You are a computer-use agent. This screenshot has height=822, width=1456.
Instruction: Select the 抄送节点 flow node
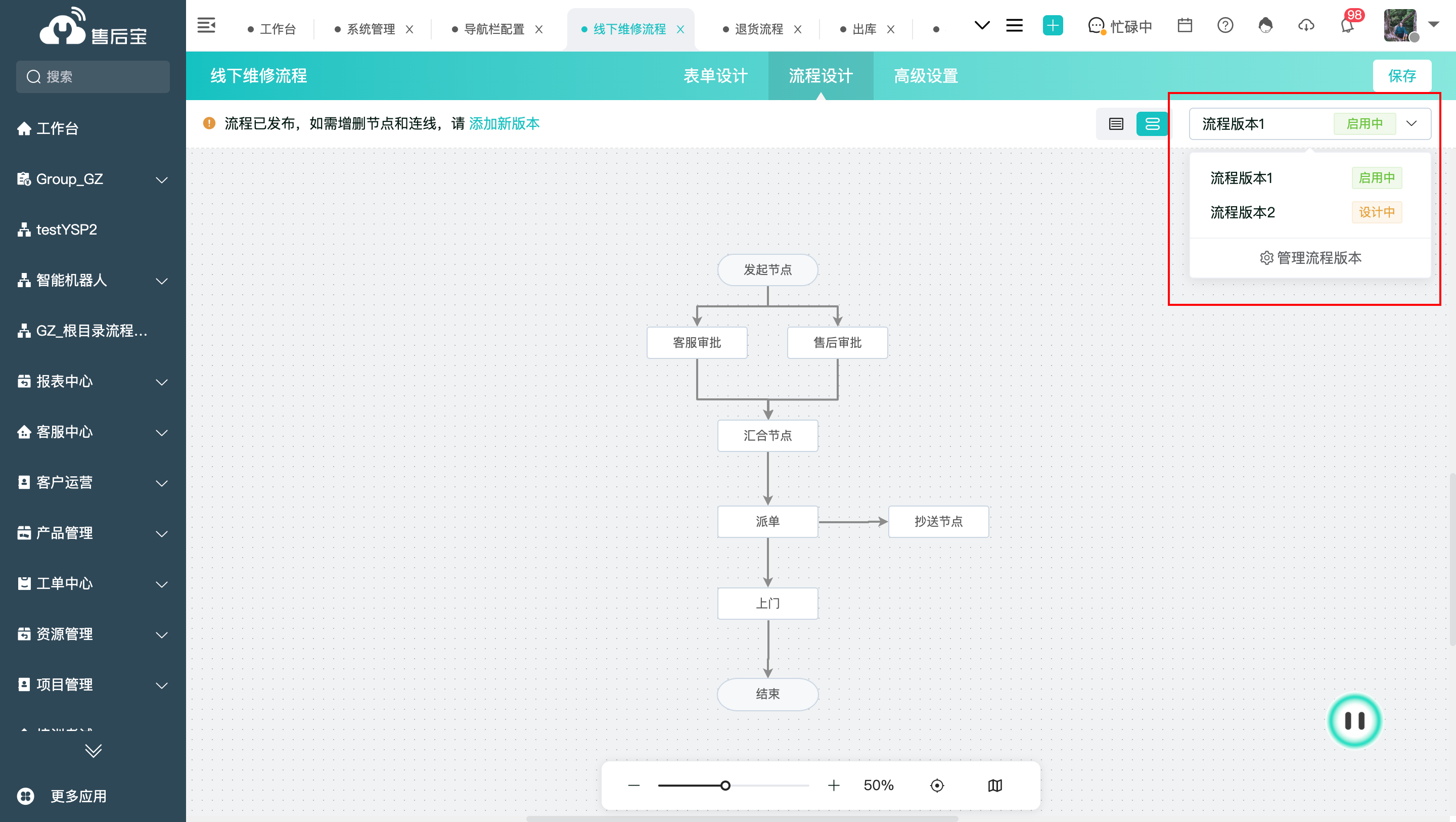[x=938, y=521]
